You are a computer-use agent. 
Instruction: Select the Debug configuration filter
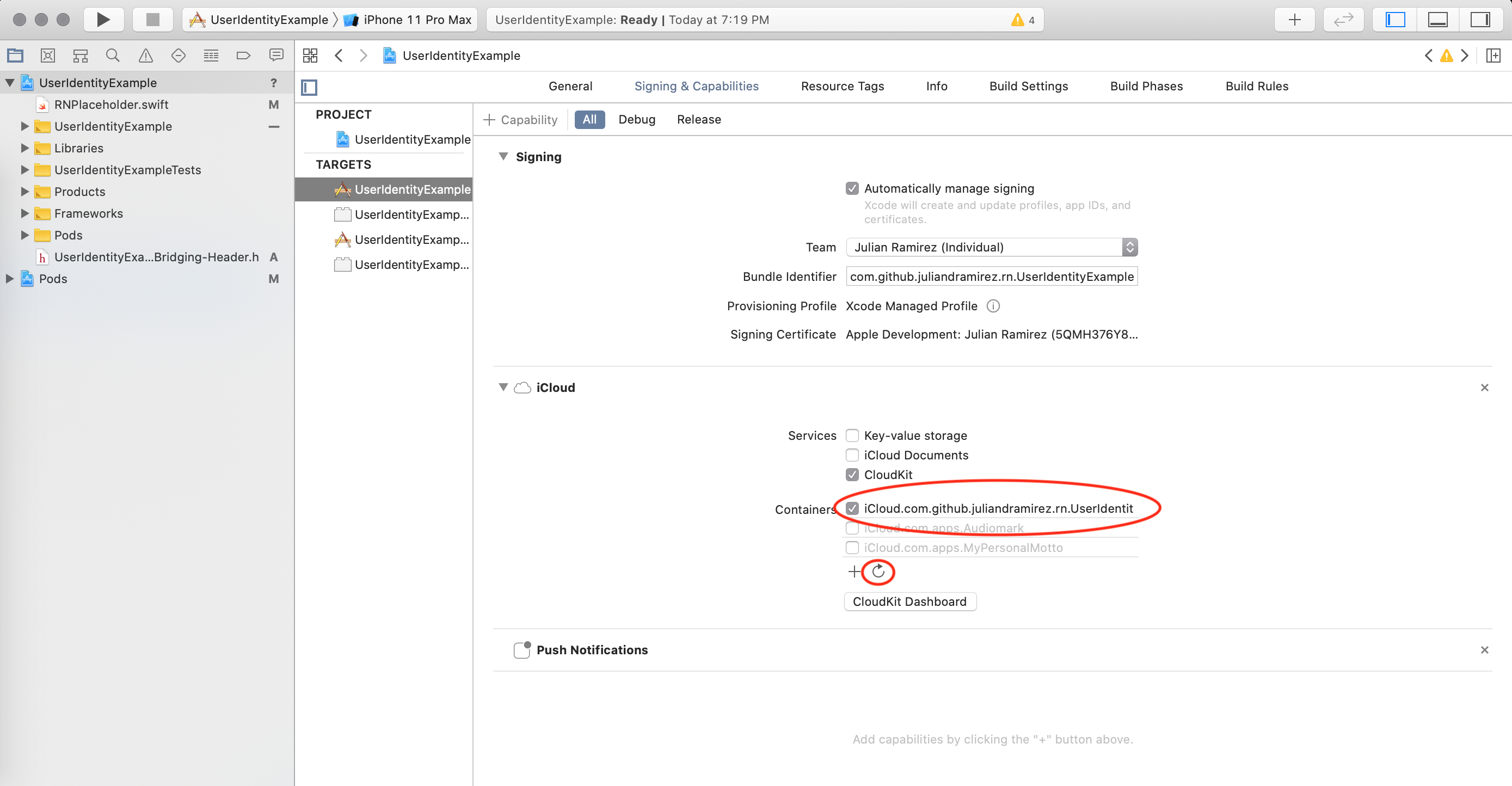click(x=636, y=120)
